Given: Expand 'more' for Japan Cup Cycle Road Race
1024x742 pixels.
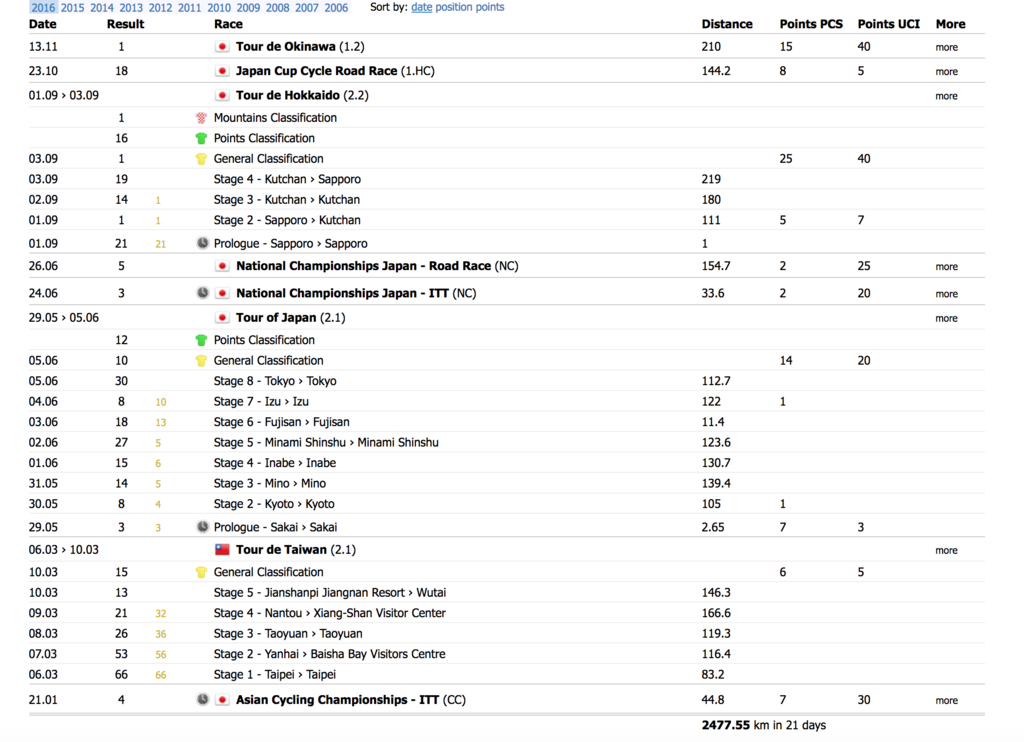Looking at the screenshot, I should [946, 72].
